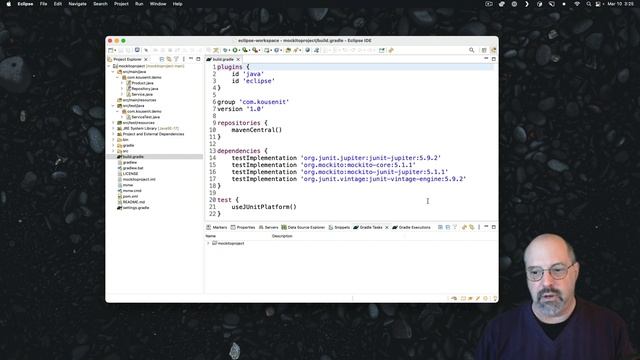The width and height of the screenshot is (640, 360).
Task: Select ServiceTest.java in Project Explorer
Action: click(x=145, y=117)
